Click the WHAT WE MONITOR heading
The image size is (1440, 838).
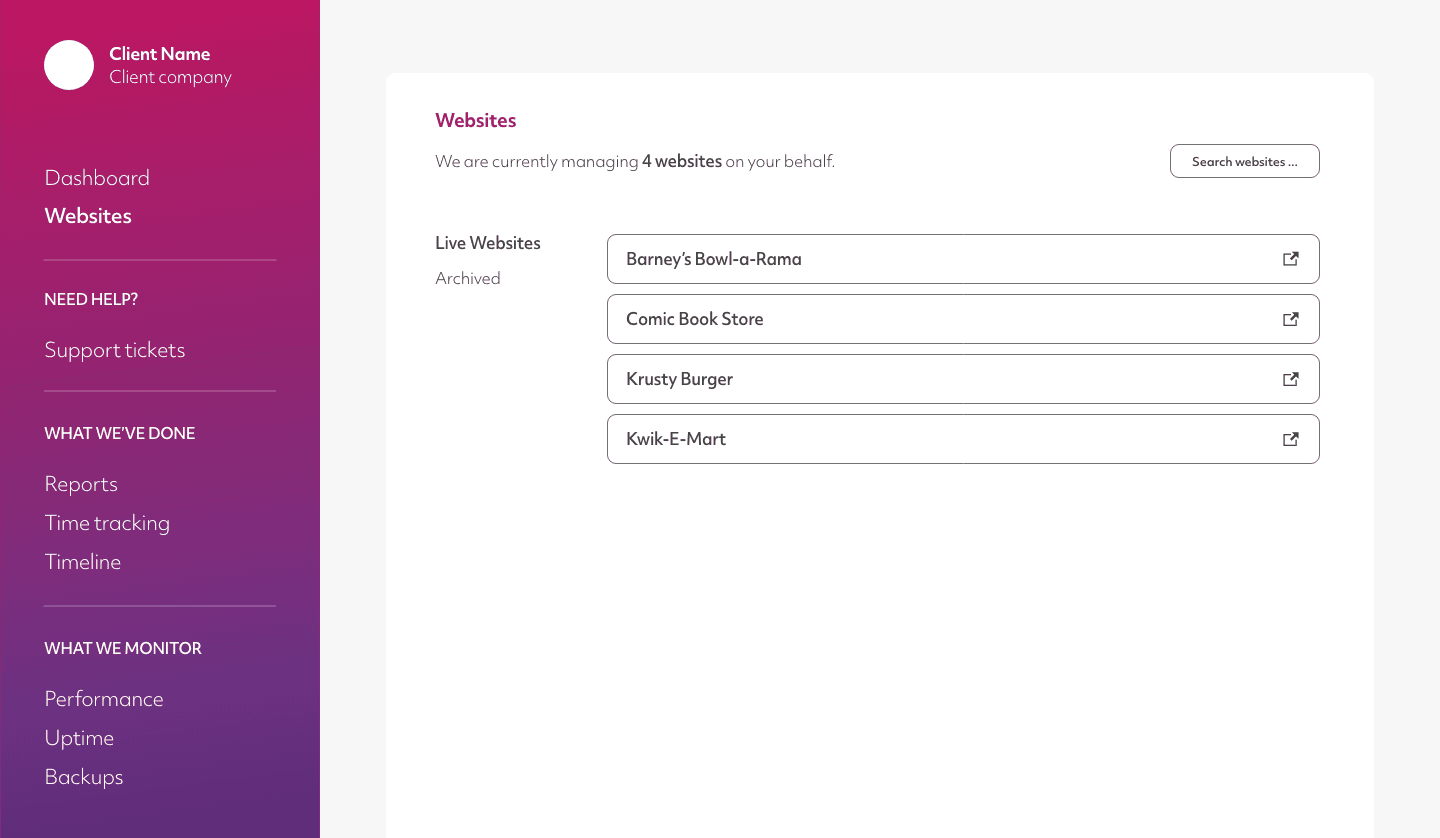tap(123, 648)
